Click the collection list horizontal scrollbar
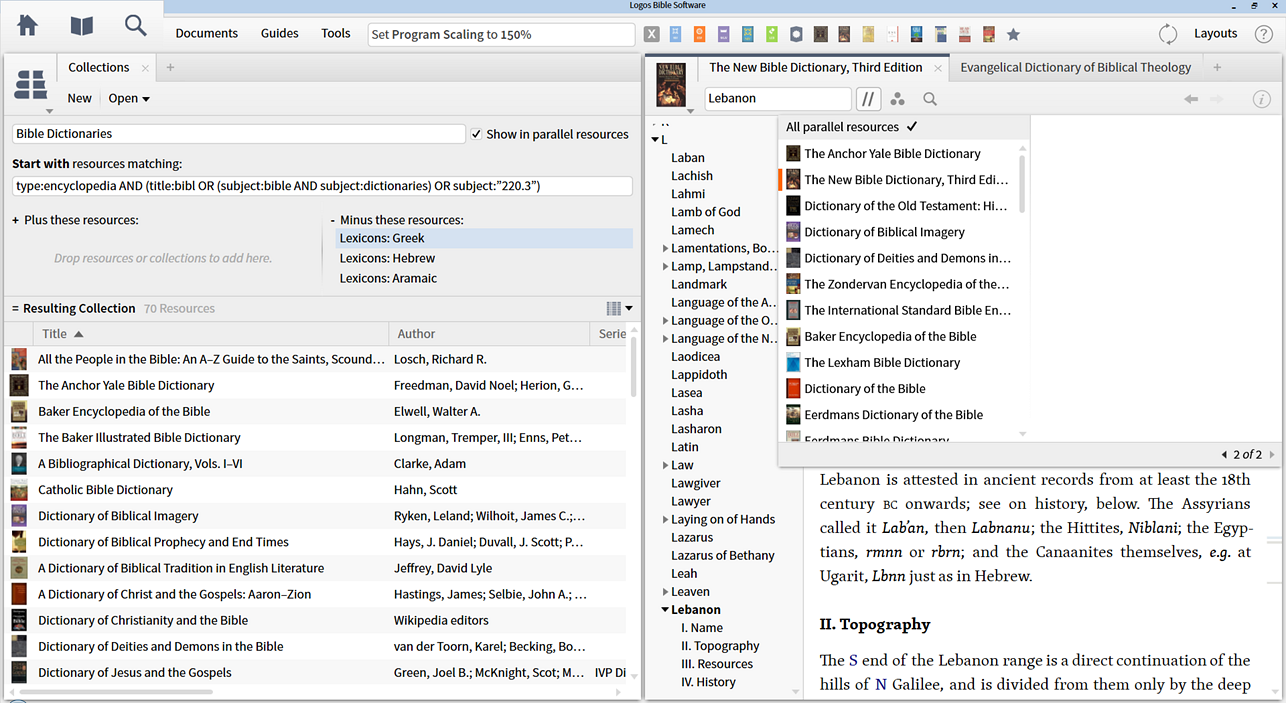Screen dimensions: 1286x703 click(114, 691)
